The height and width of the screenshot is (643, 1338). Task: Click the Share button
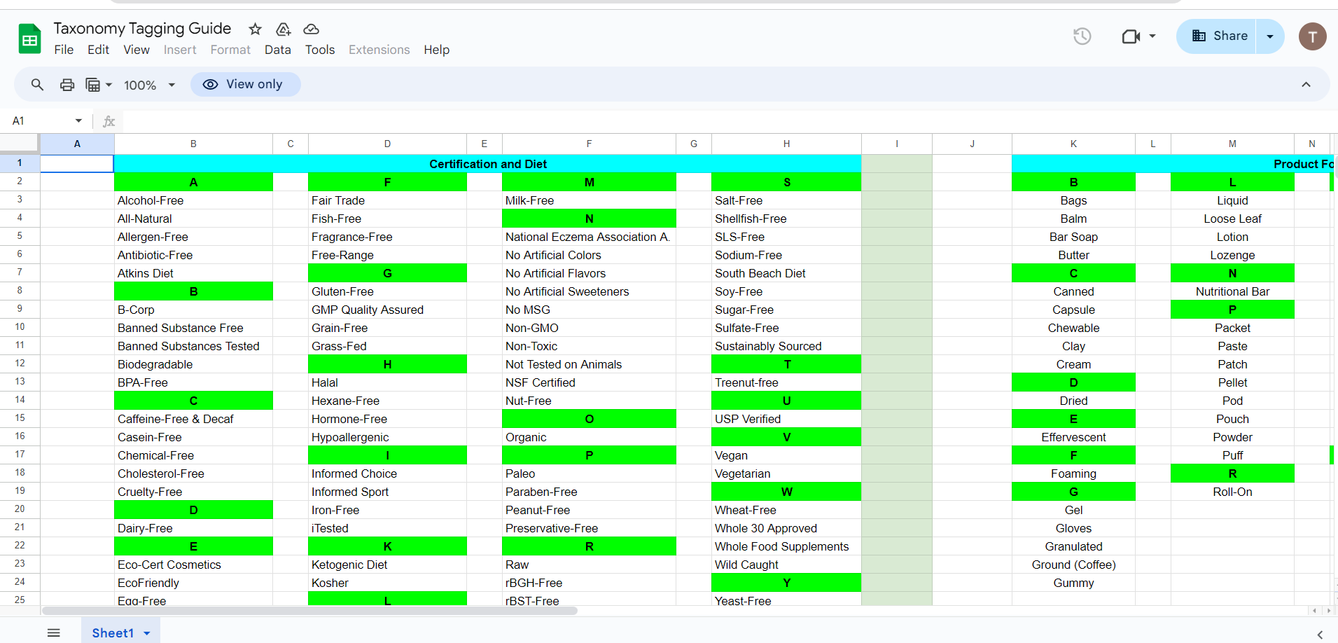coord(1218,36)
